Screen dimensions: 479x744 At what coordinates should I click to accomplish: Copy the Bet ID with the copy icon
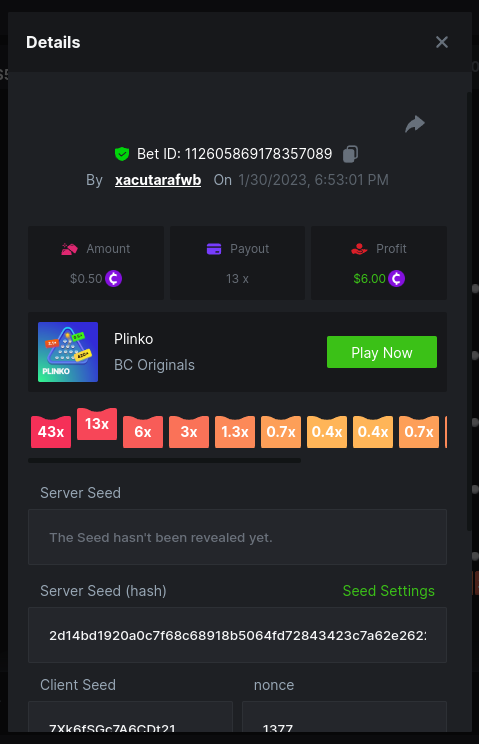pyautogui.click(x=350, y=154)
